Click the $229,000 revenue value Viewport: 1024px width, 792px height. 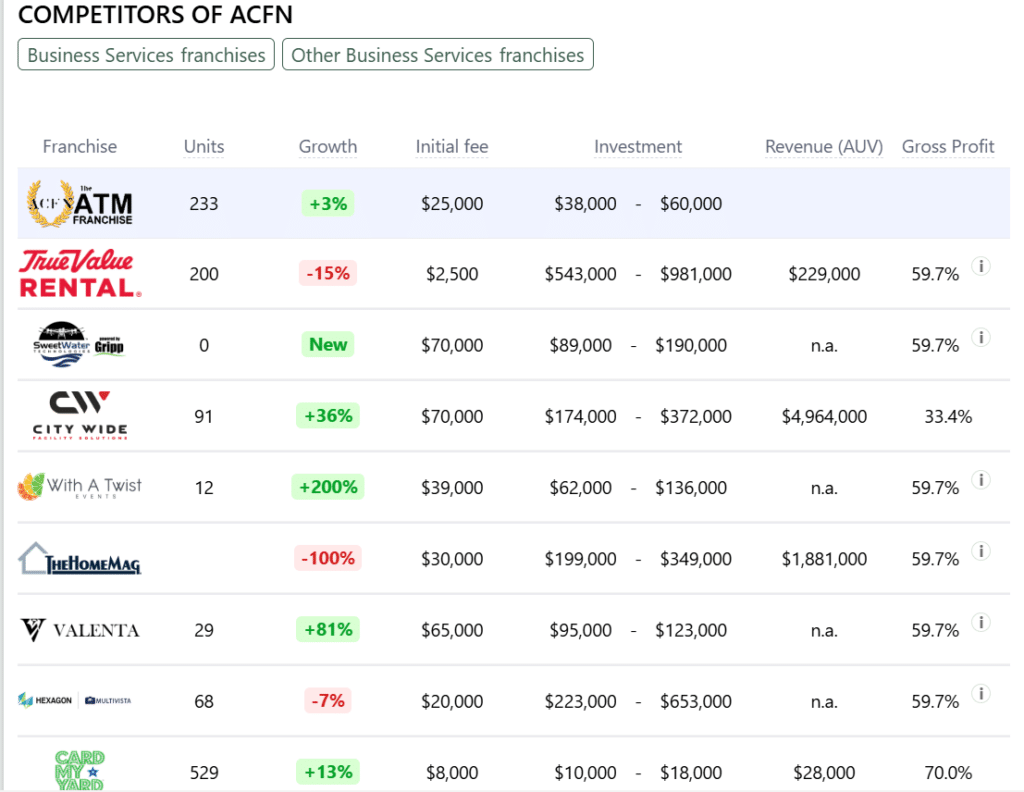[824, 274]
